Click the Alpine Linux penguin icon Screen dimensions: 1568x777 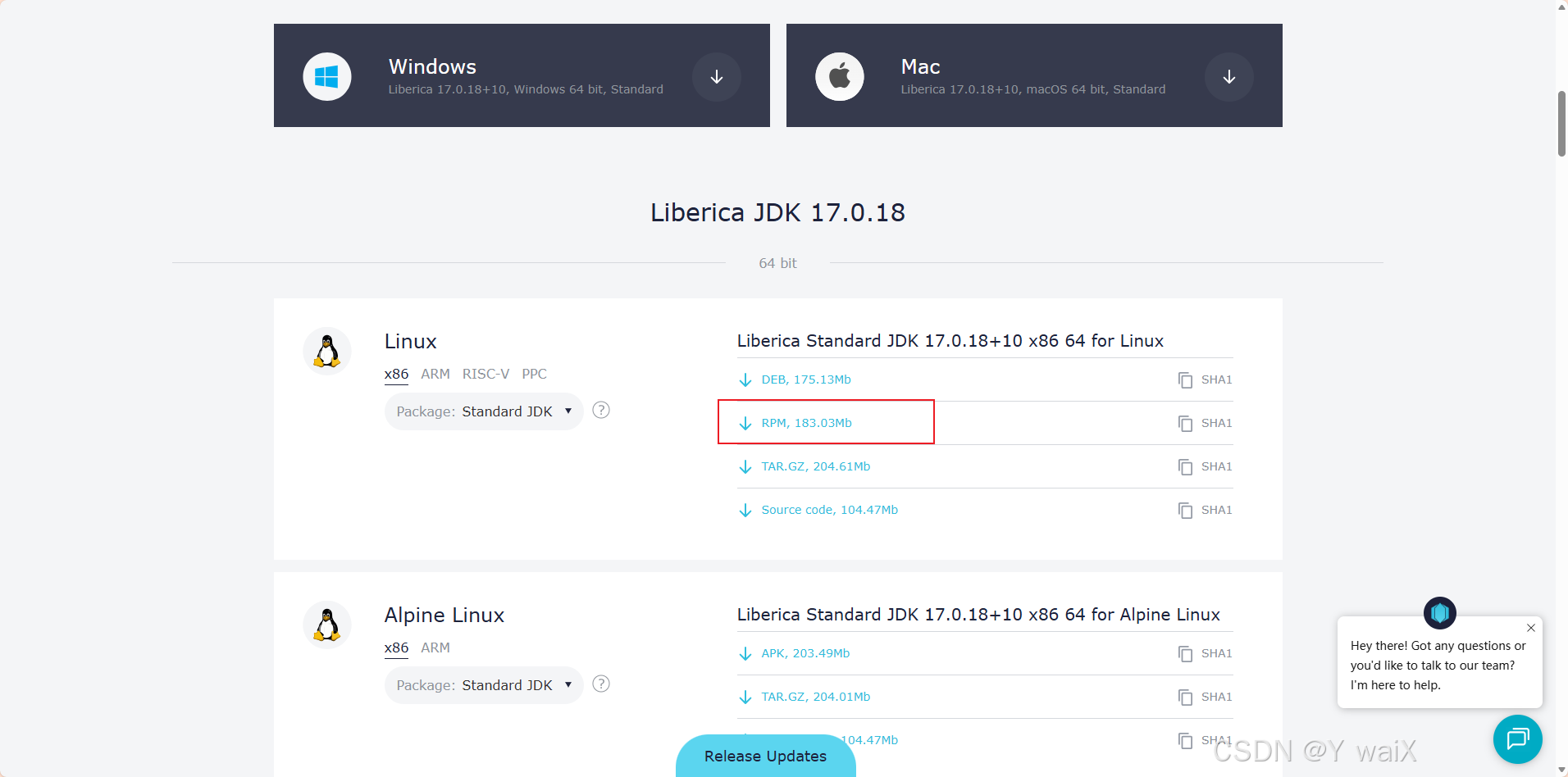click(x=327, y=625)
